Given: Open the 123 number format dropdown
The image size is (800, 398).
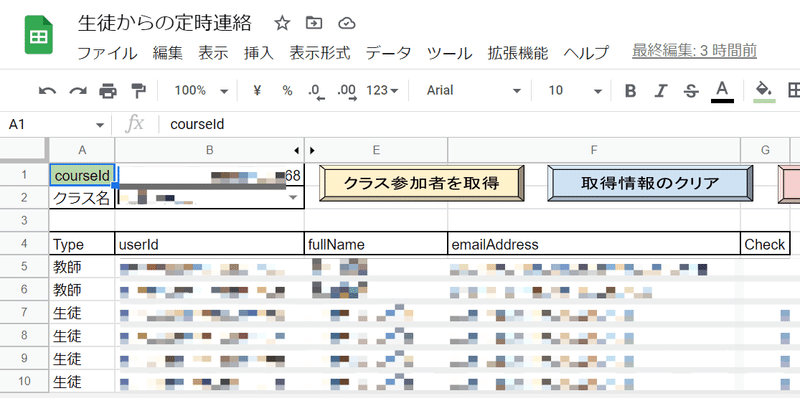Looking at the screenshot, I should pyautogui.click(x=382, y=91).
